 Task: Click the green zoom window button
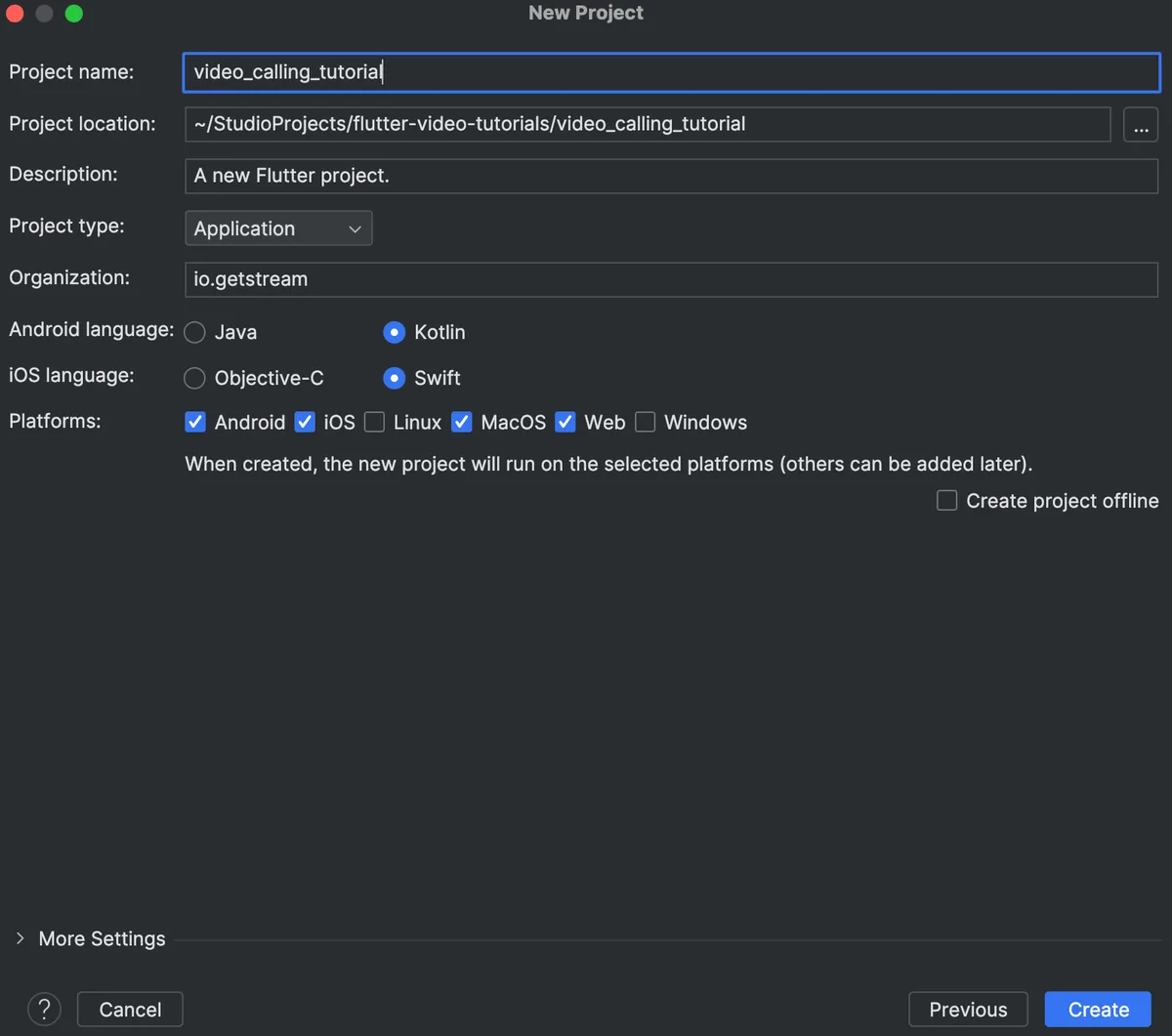coord(73,14)
